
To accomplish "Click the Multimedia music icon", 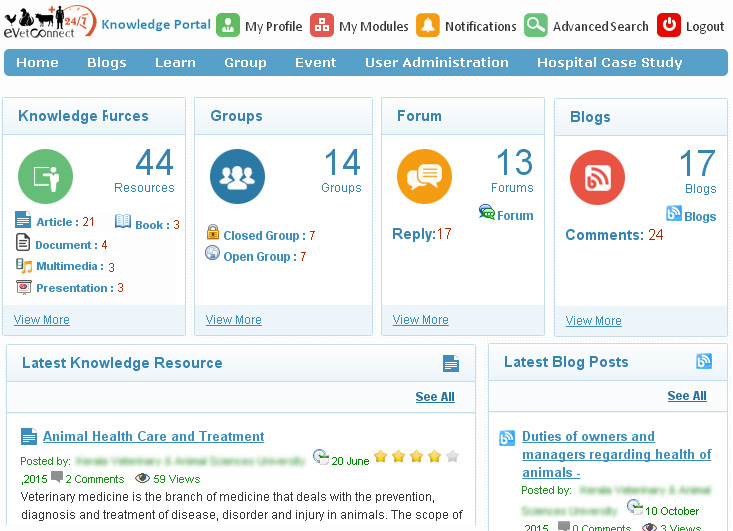I will point(24,266).
